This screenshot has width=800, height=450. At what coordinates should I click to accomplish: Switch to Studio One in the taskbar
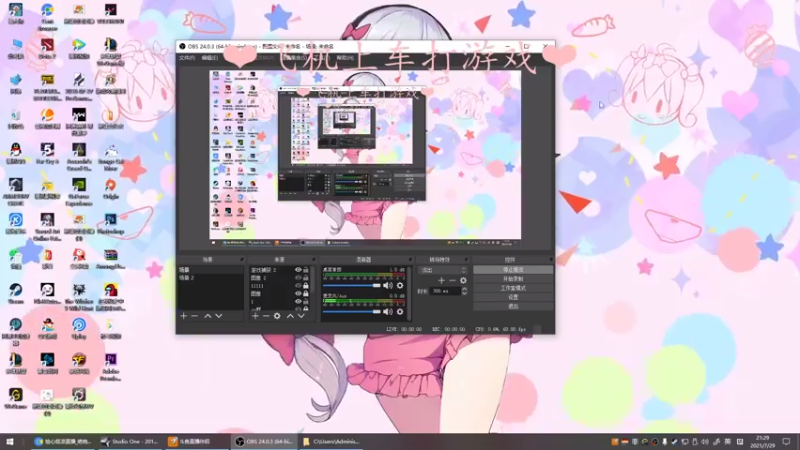[131, 441]
